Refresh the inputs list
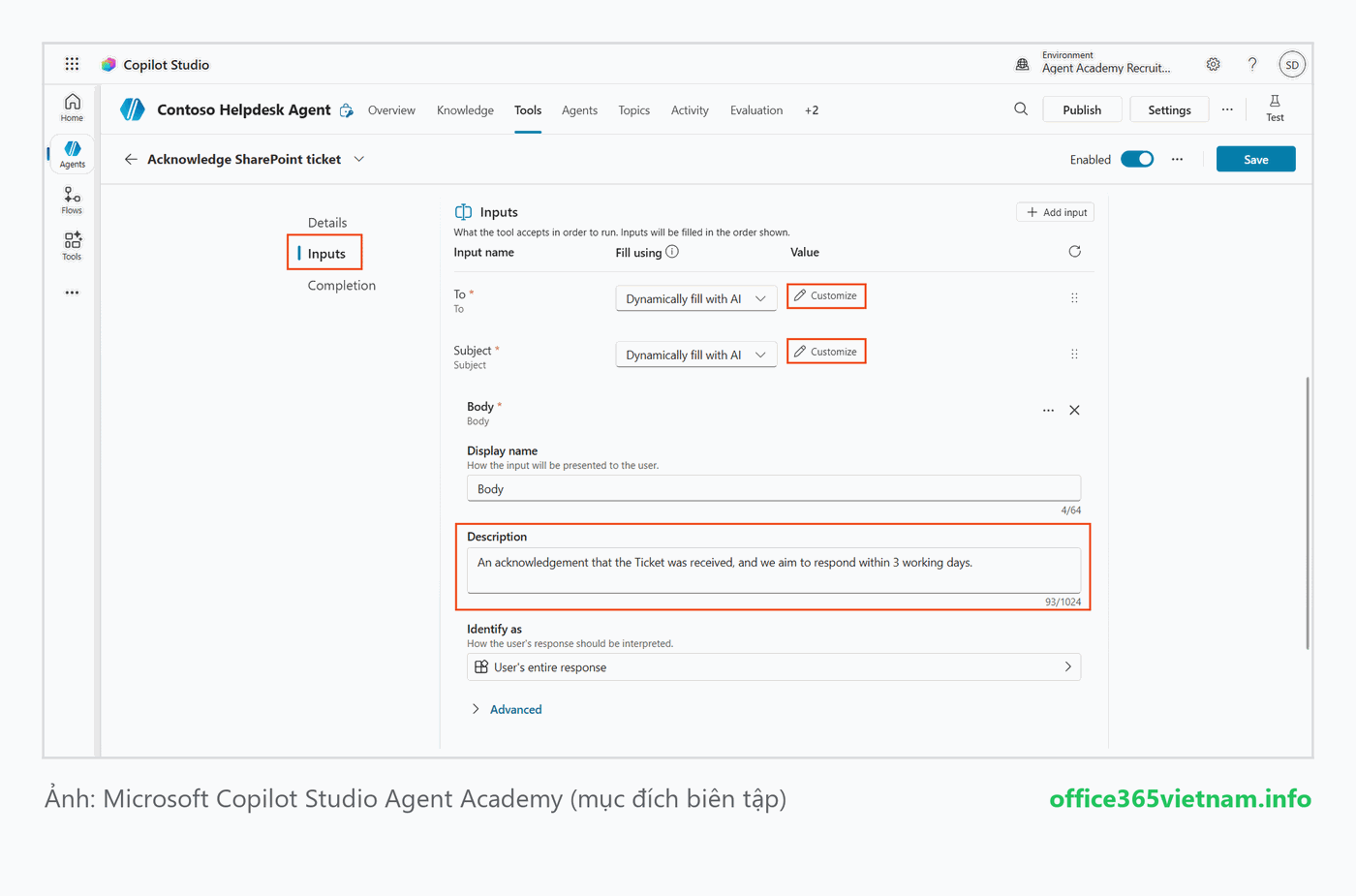The height and width of the screenshot is (896, 1356). [x=1074, y=252]
